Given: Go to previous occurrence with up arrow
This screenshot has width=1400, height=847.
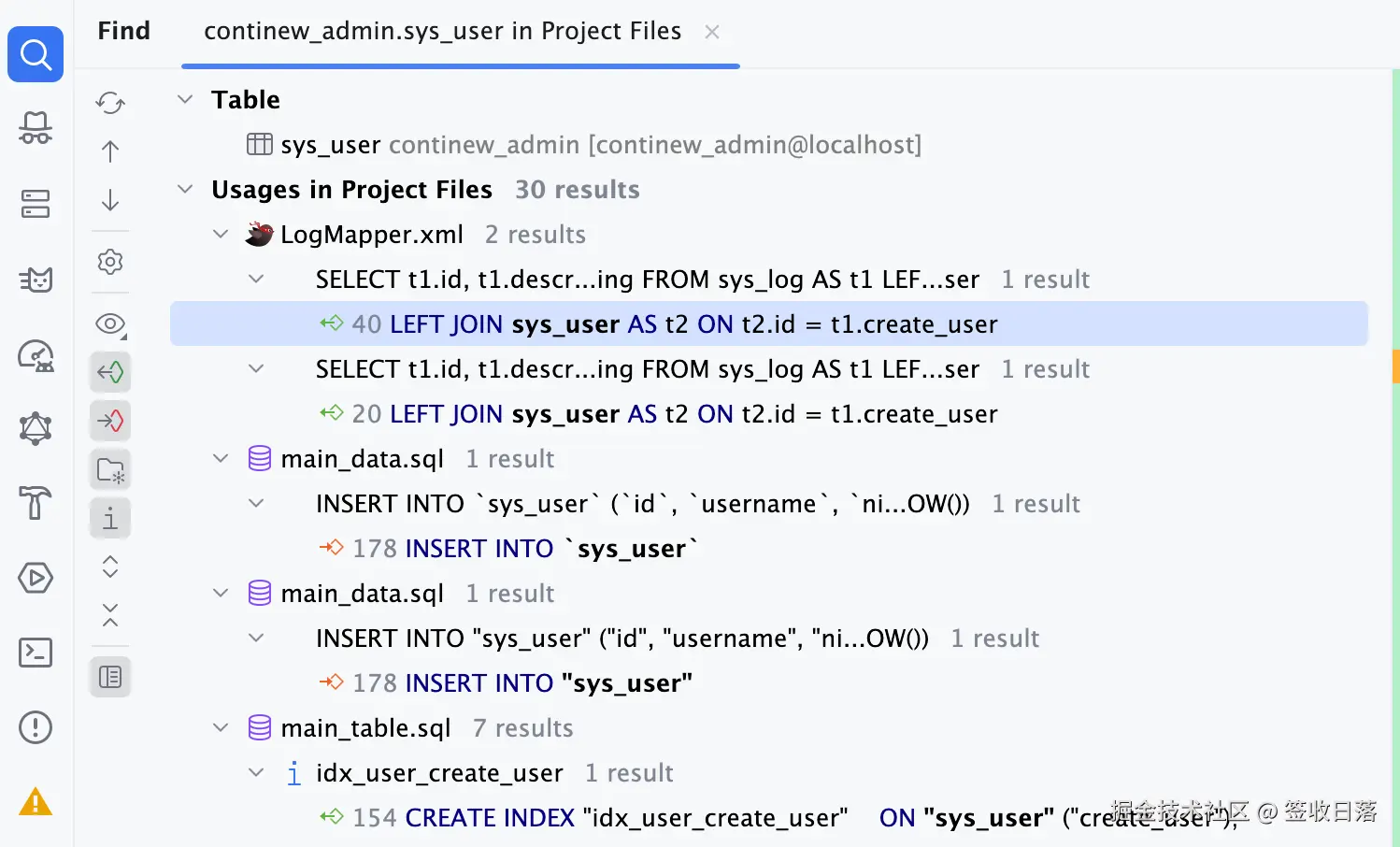Looking at the screenshot, I should [x=110, y=151].
